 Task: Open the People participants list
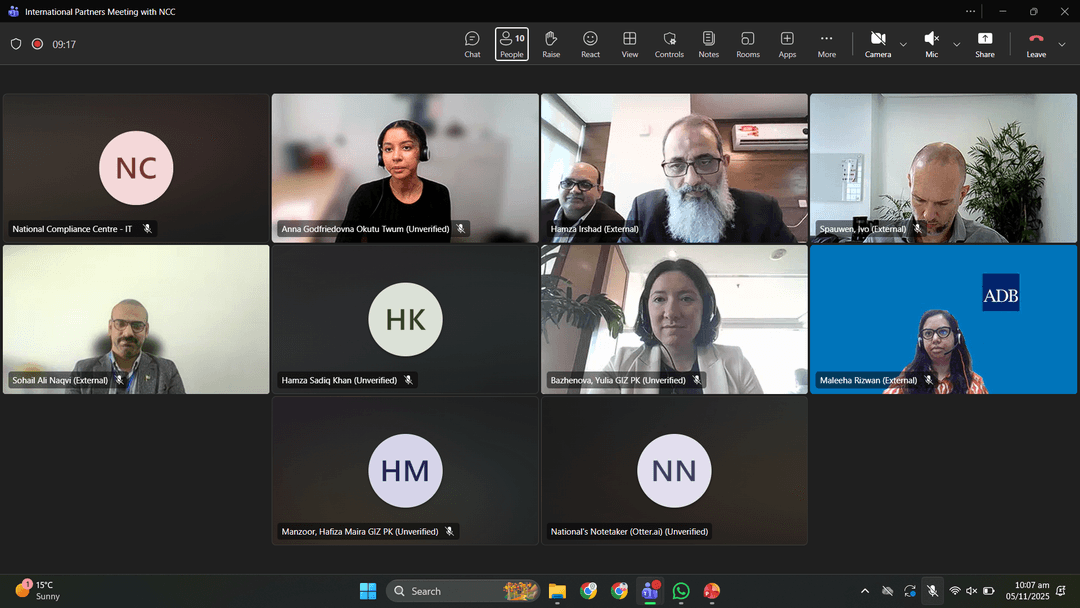click(x=511, y=44)
